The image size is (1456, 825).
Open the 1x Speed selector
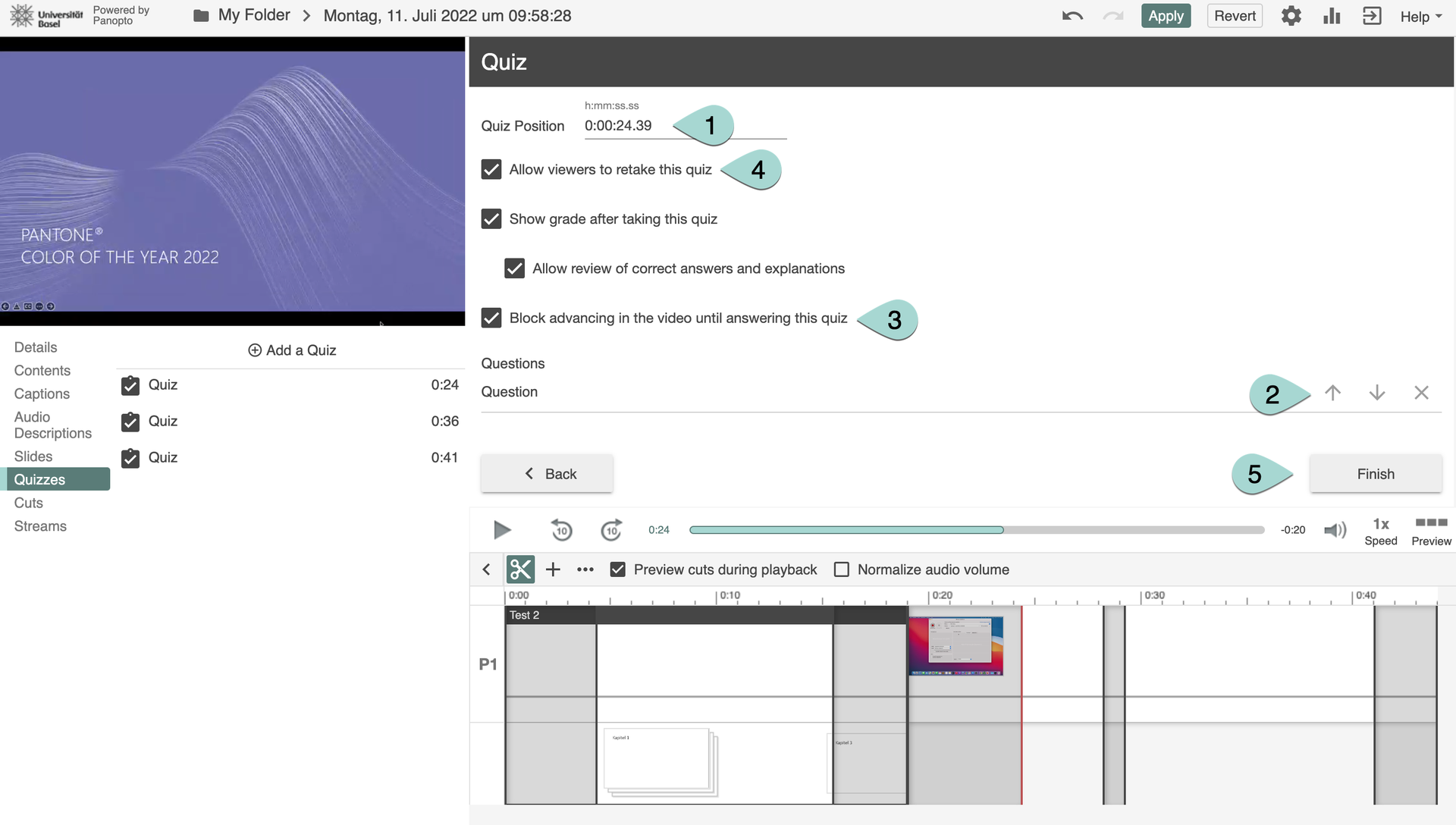point(1380,530)
